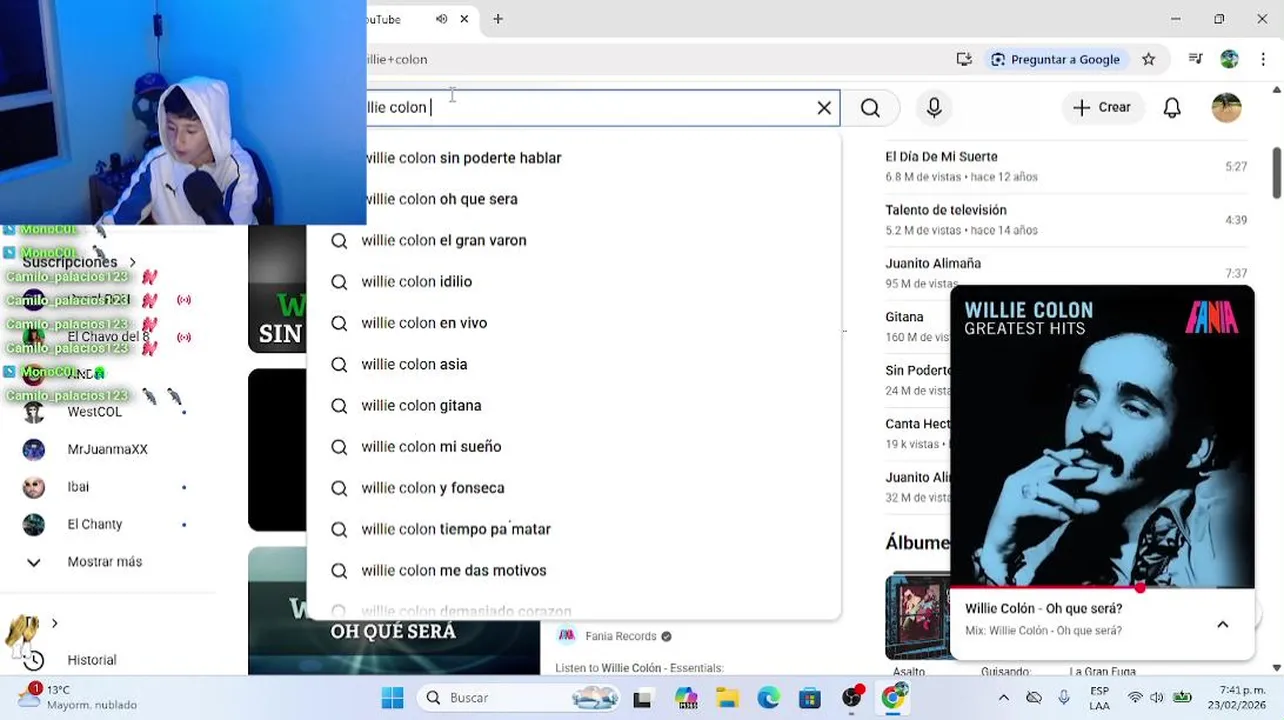Open YouTube notifications bell
Viewport: 1284px width, 720px height.
[1172, 108]
